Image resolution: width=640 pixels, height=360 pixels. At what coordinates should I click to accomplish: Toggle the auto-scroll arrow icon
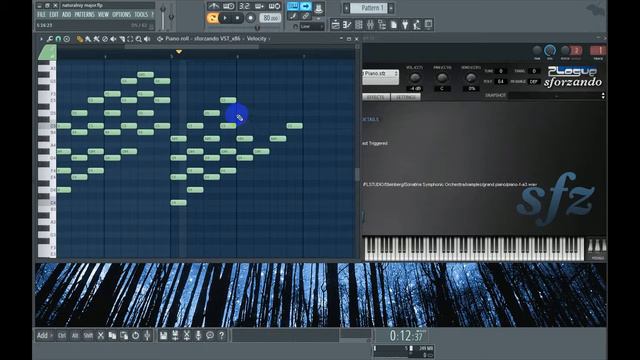(305, 6)
